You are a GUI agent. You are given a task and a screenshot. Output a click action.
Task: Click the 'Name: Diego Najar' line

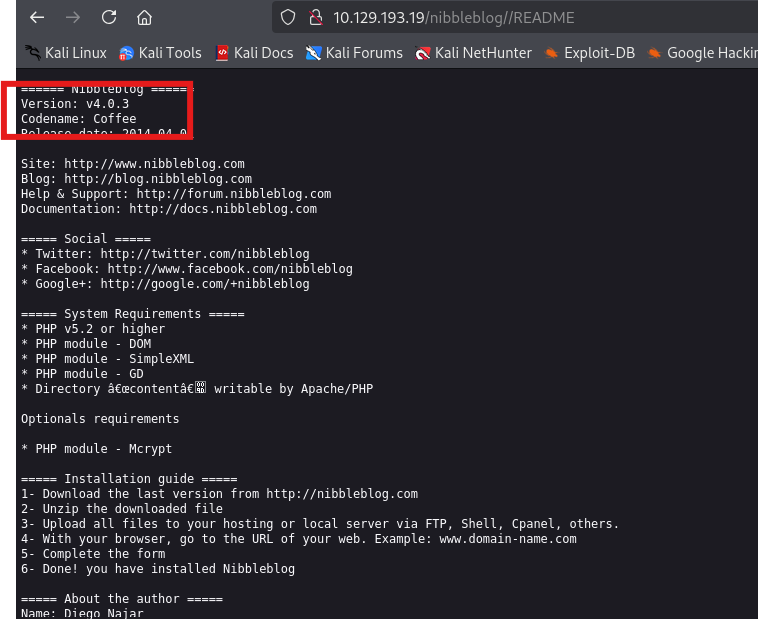point(82,613)
